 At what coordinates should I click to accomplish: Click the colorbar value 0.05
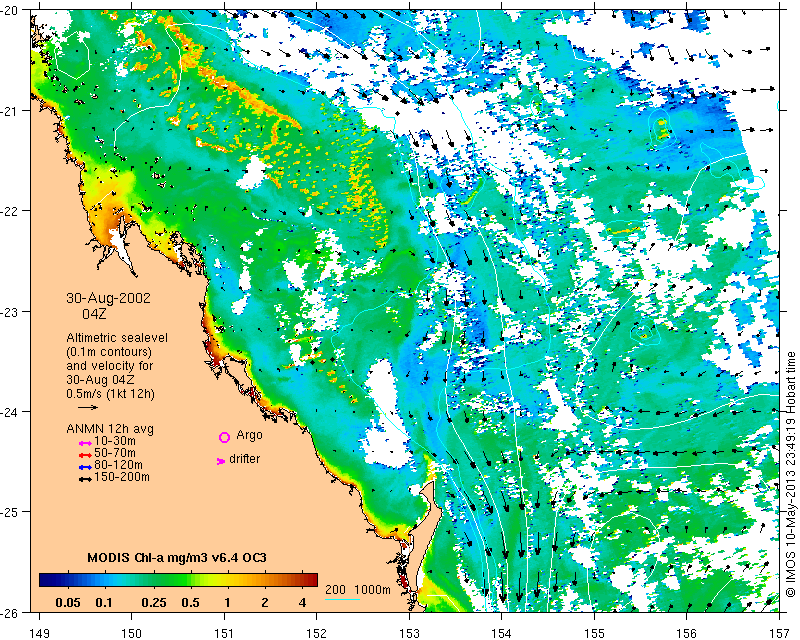(x=68, y=603)
